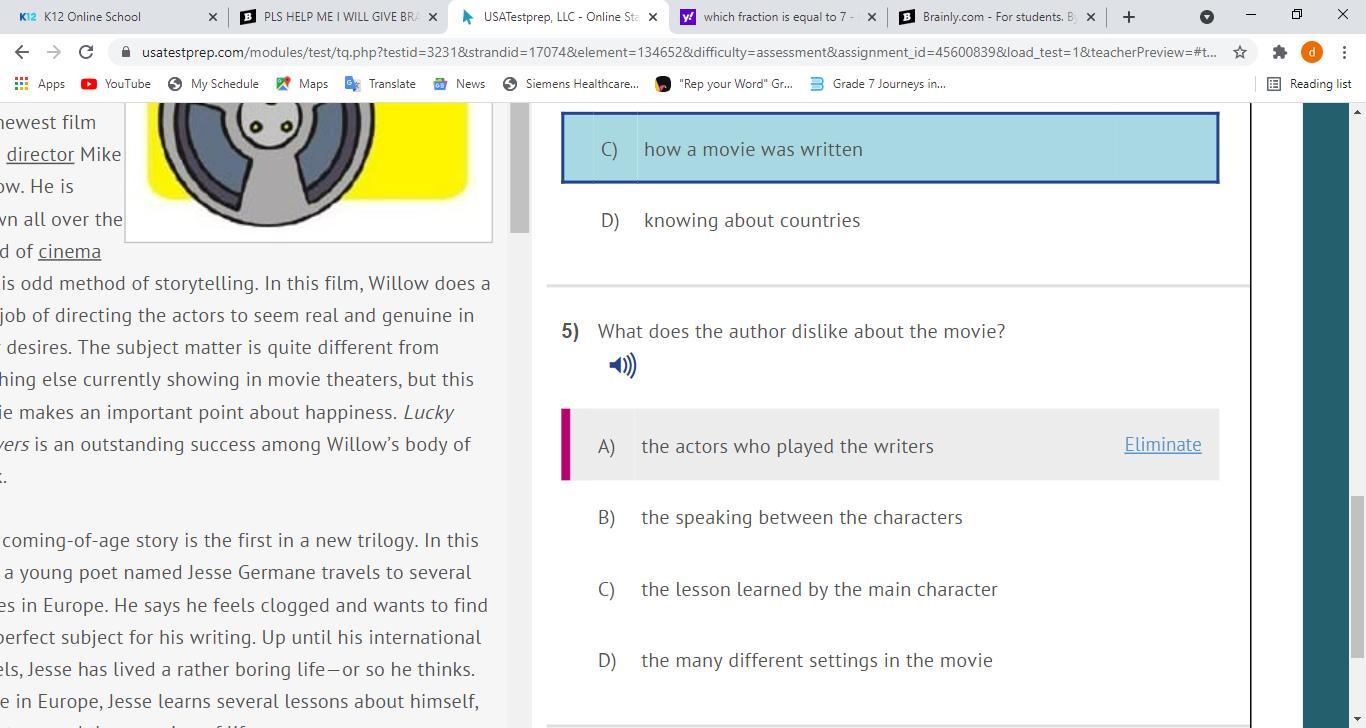Open the Chrome extensions puzzle icon
Screen dimensions: 1366x728
coord(1279,52)
